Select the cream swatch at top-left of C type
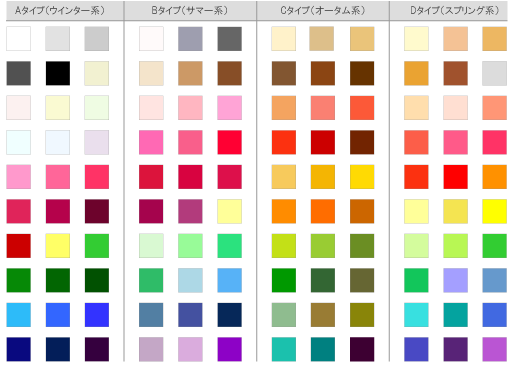Viewport: 511px width, 372px height. [284, 39]
